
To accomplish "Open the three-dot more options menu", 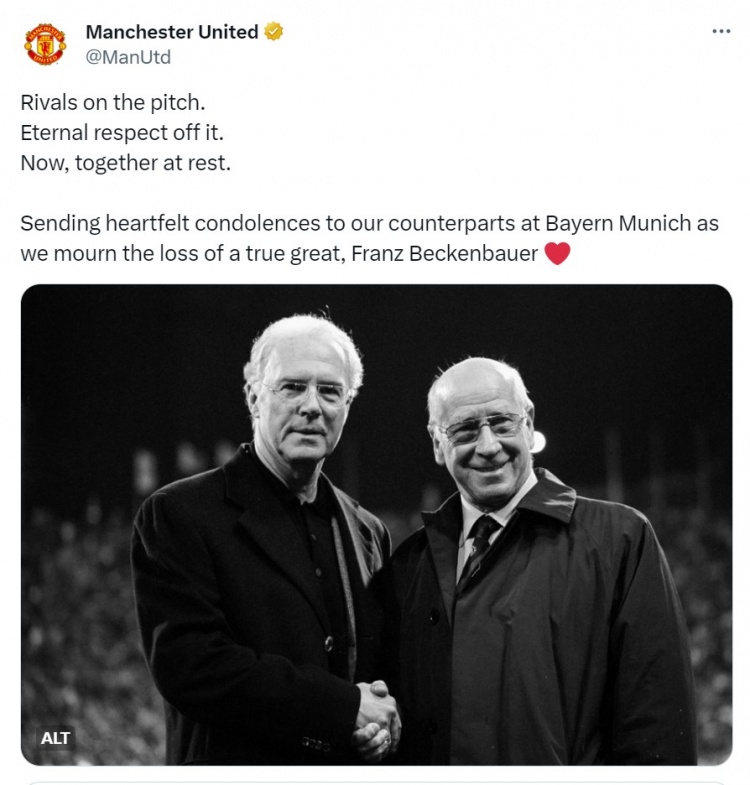I will [x=721, y=31].
